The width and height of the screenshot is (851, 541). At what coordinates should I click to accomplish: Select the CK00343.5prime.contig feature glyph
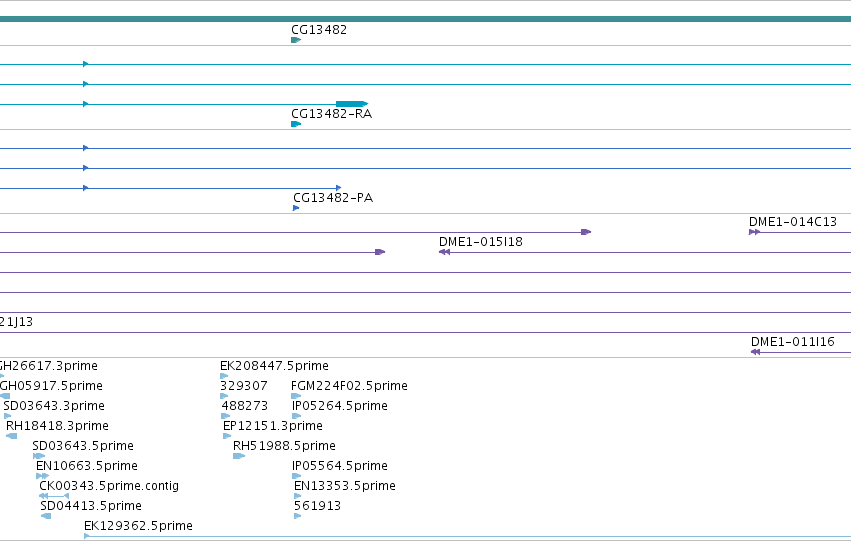54,497
